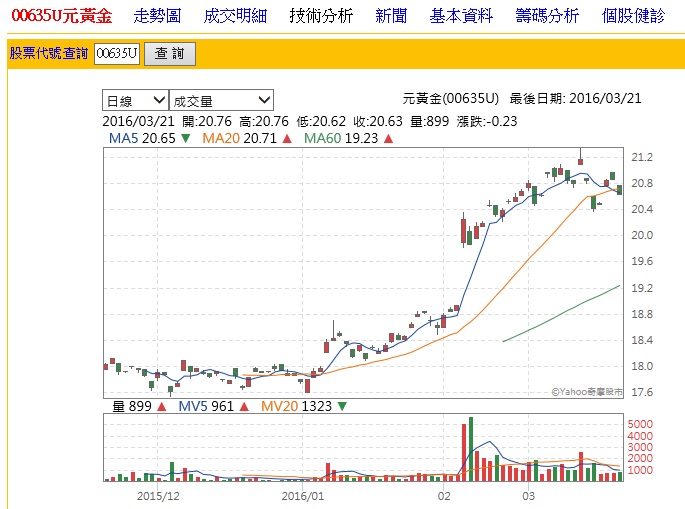685x509 pixels.
Task: Open the 個股健診 tab
Action: point(633,16)
